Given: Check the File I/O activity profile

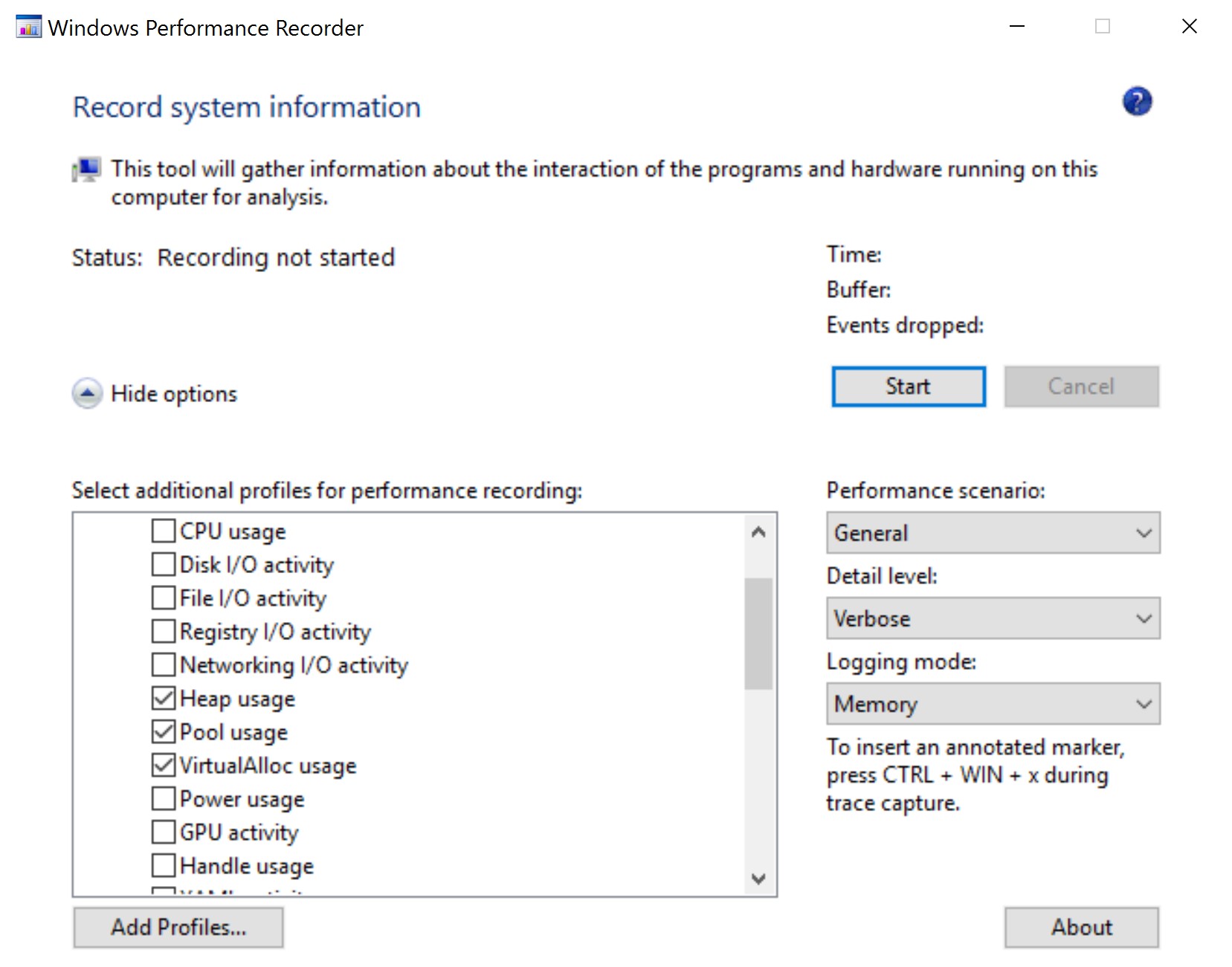Looking at the screenshot, I should click(x=164, y=598).
